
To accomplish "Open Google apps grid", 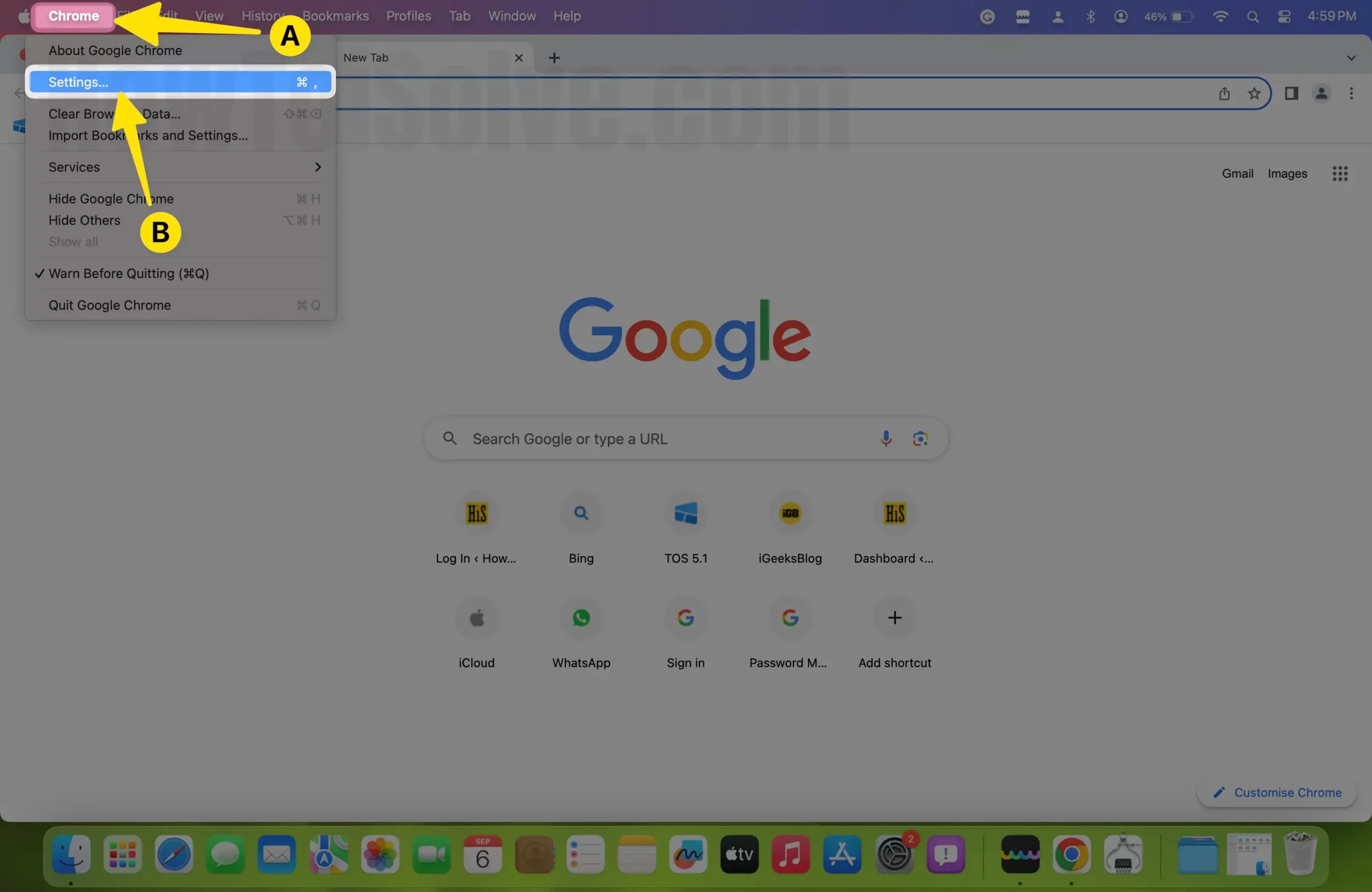I will coord(1340,174).
